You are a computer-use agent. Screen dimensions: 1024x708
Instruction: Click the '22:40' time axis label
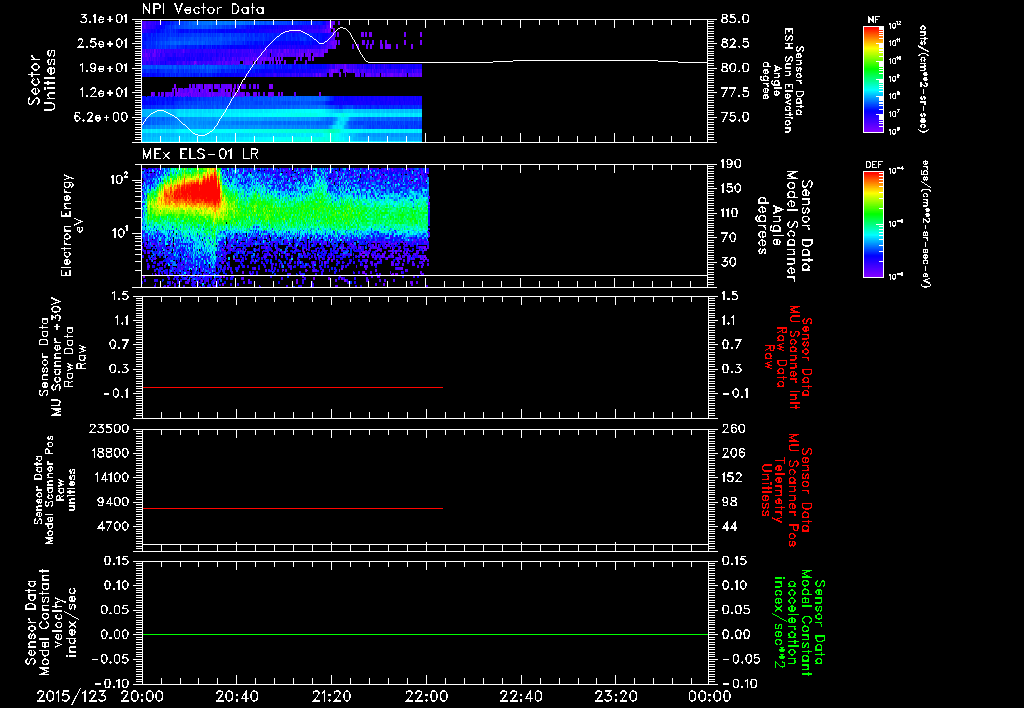(521, 696)
